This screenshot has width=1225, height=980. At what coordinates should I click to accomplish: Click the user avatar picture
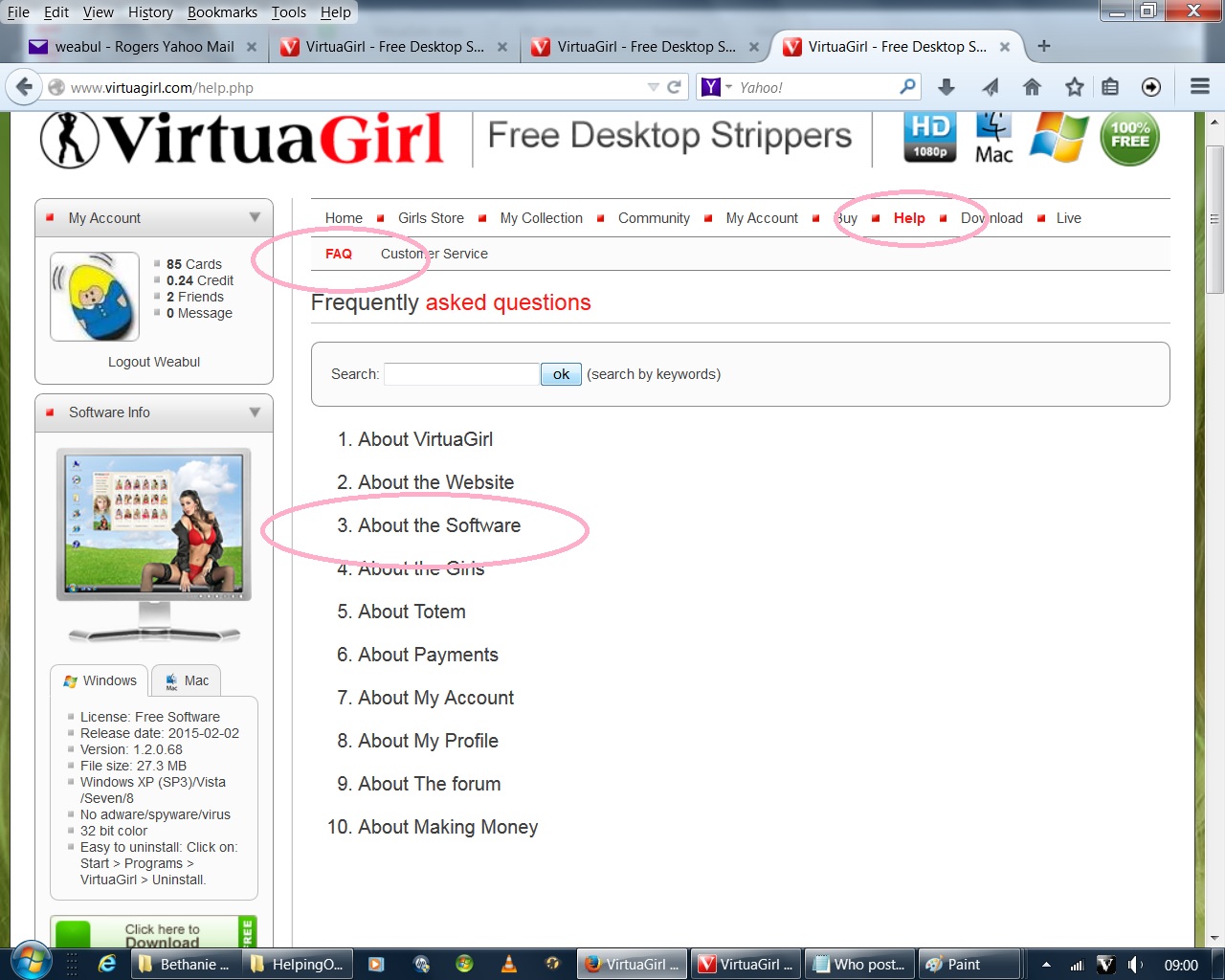tap(95, 297)
